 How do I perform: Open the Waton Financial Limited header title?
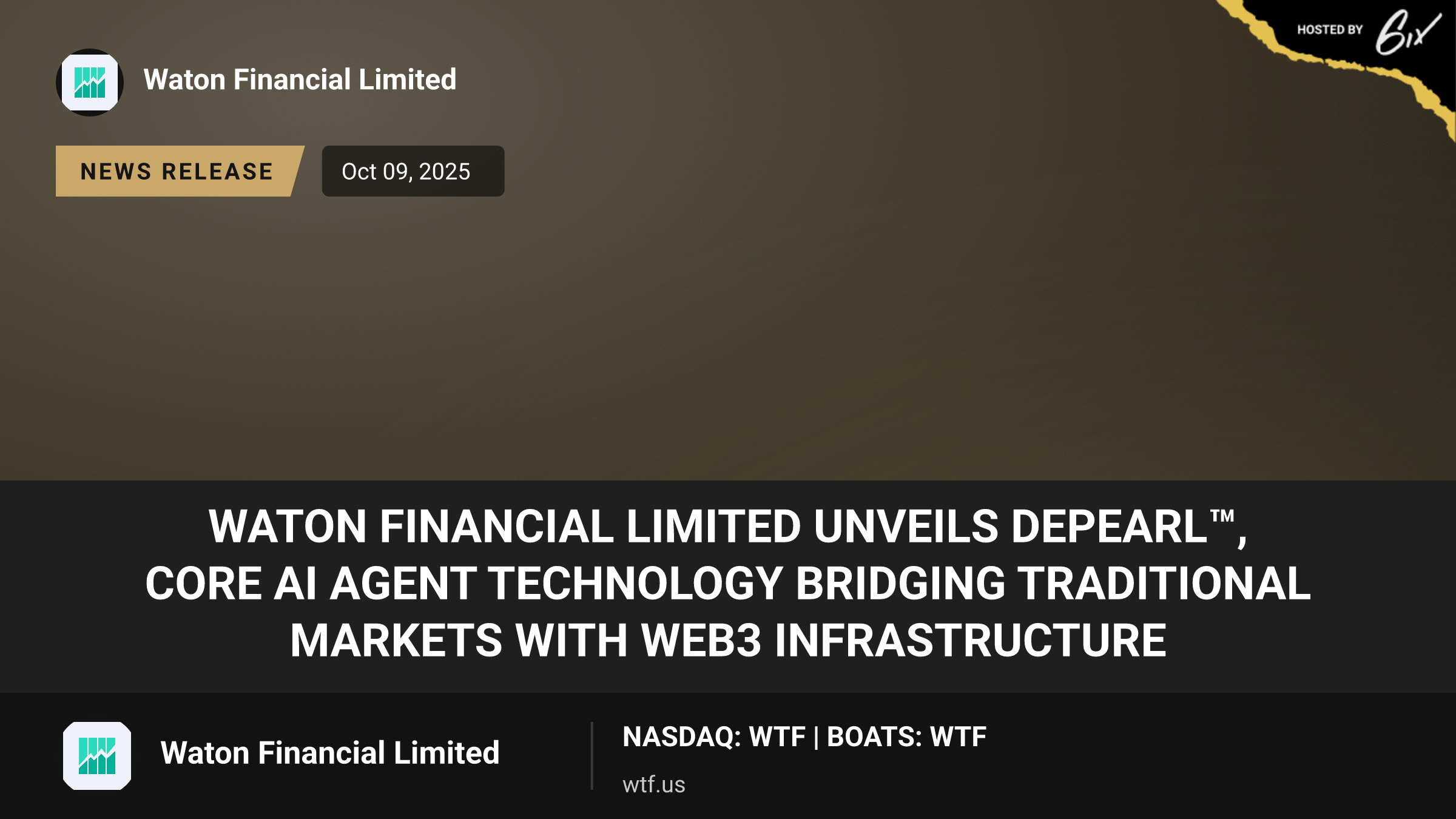[x=300, y=79]
